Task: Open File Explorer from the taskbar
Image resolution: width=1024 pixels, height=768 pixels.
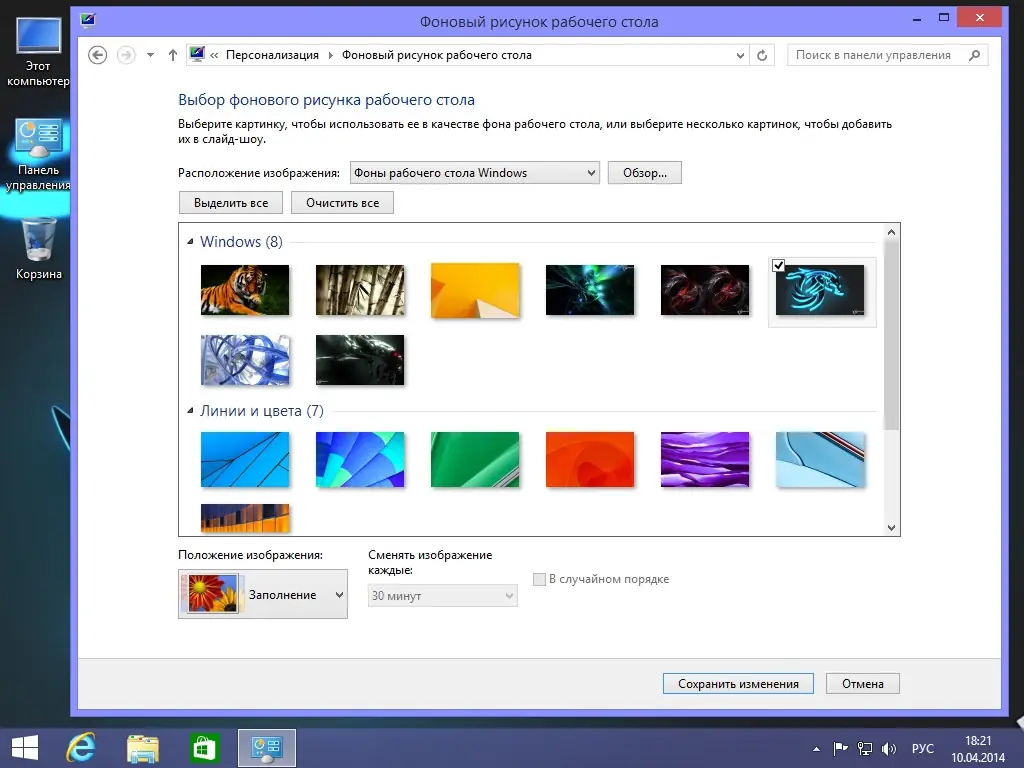Action: 143,747
